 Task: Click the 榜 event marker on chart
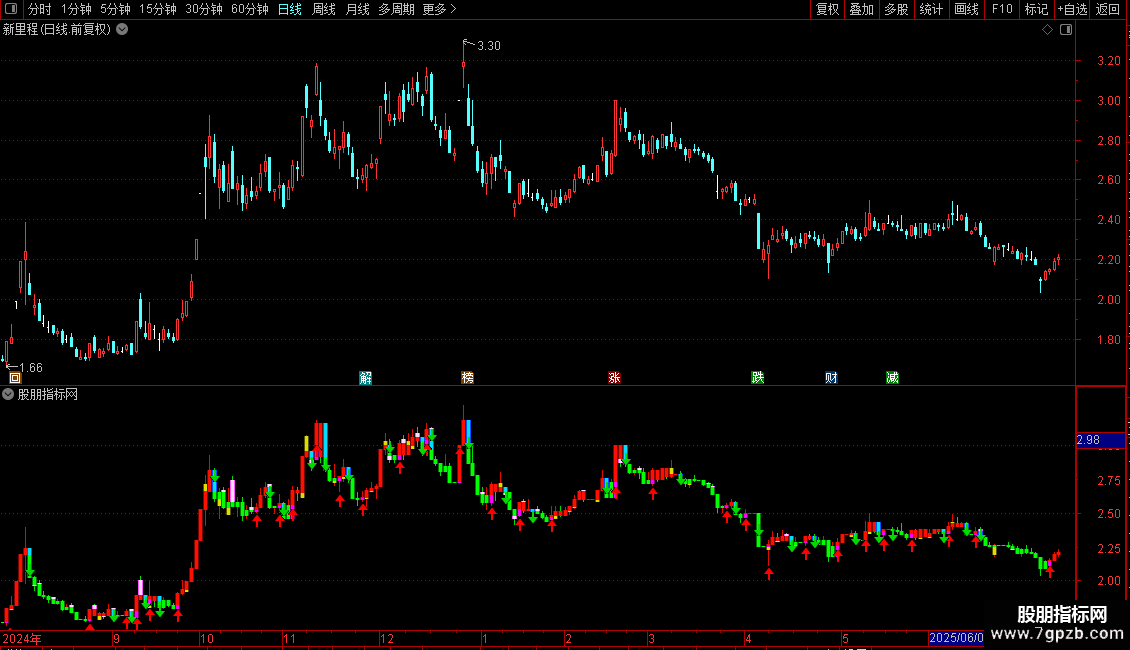click(x=468, y=378)
